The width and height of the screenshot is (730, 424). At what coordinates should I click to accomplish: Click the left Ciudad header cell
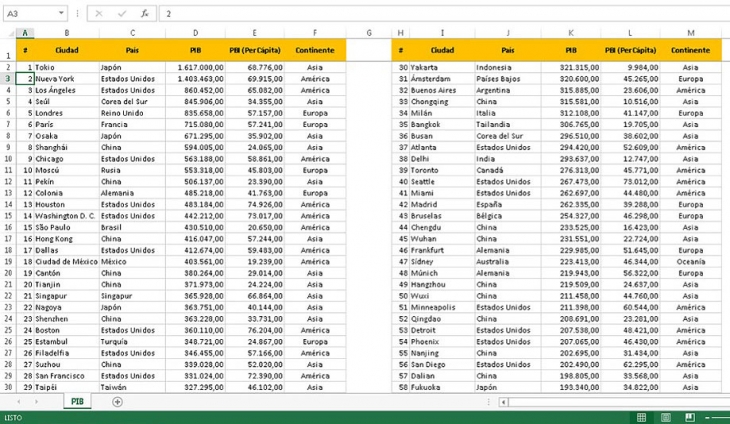pyautogui.click(x=67, y=50)
